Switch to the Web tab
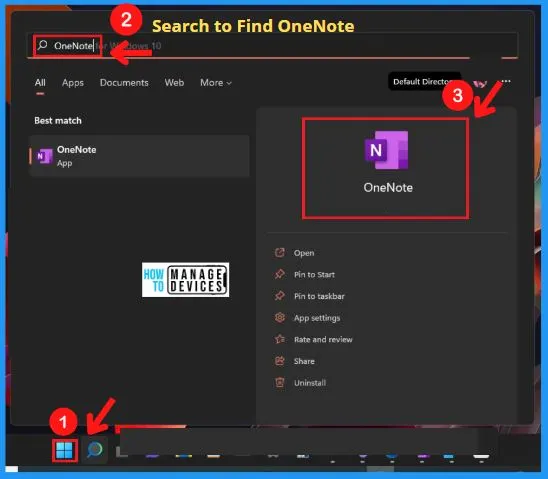This screenshot has height=479, width=548. click(174, 83)
